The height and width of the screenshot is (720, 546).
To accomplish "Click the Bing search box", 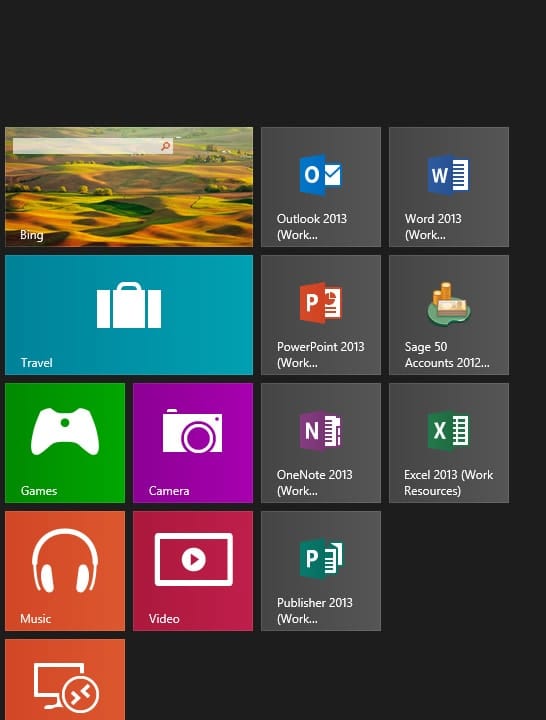I will [93, 146].
